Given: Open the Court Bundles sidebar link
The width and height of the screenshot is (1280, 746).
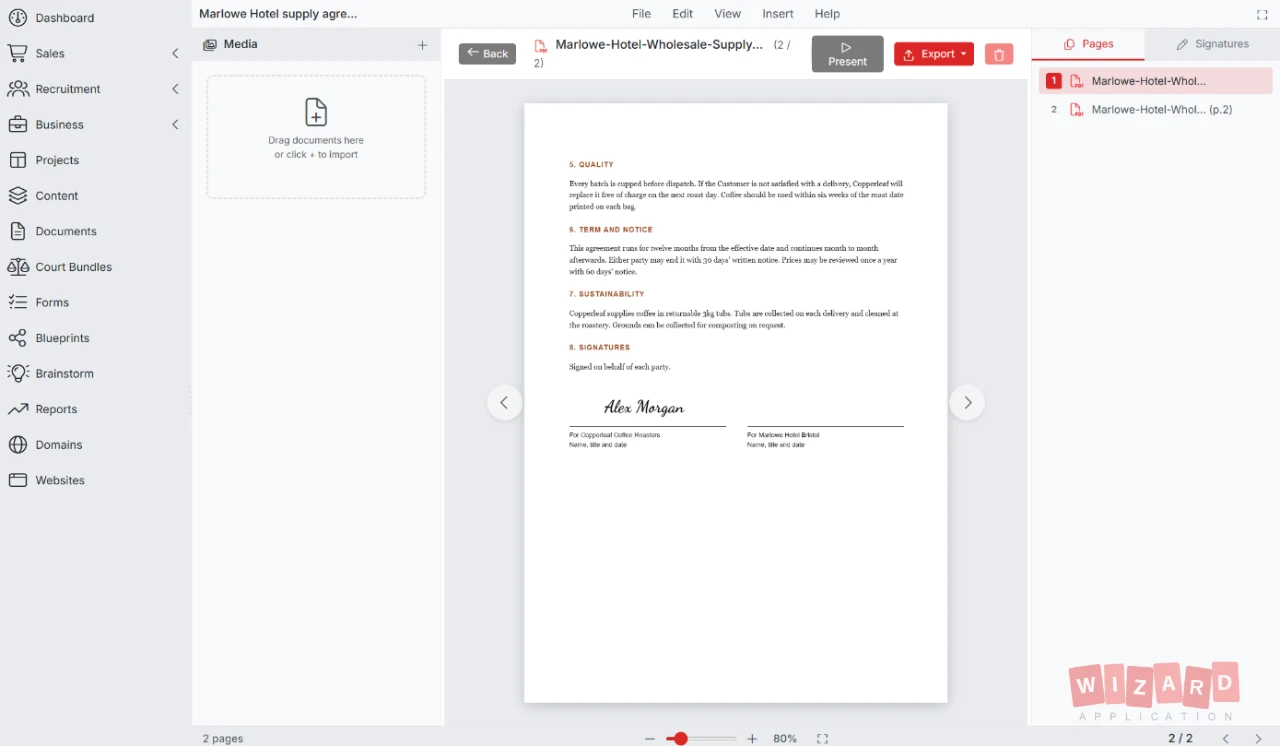Looking at the screenshot, I should pyautogui.click(x=74, y=267).
